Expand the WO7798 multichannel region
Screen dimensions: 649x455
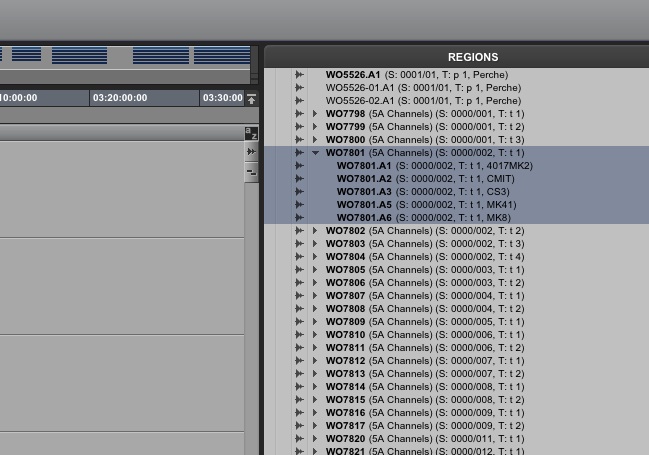tap(315, 114)
